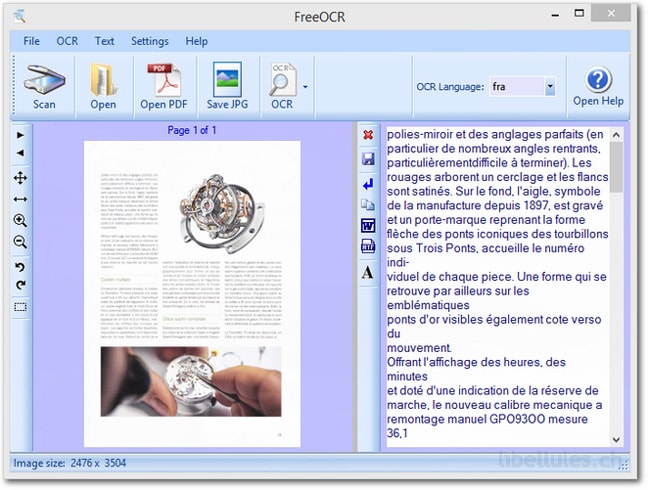Go to next page with right arrow
648x490 pixels.
click(20, 135)
